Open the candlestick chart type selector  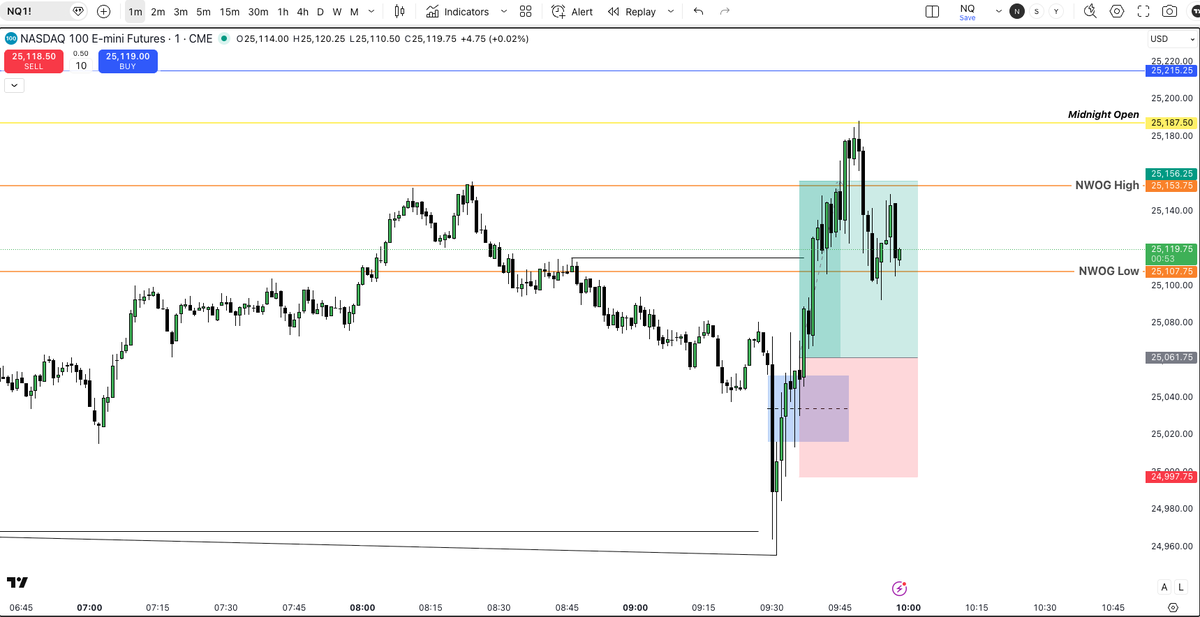[399, 12]
